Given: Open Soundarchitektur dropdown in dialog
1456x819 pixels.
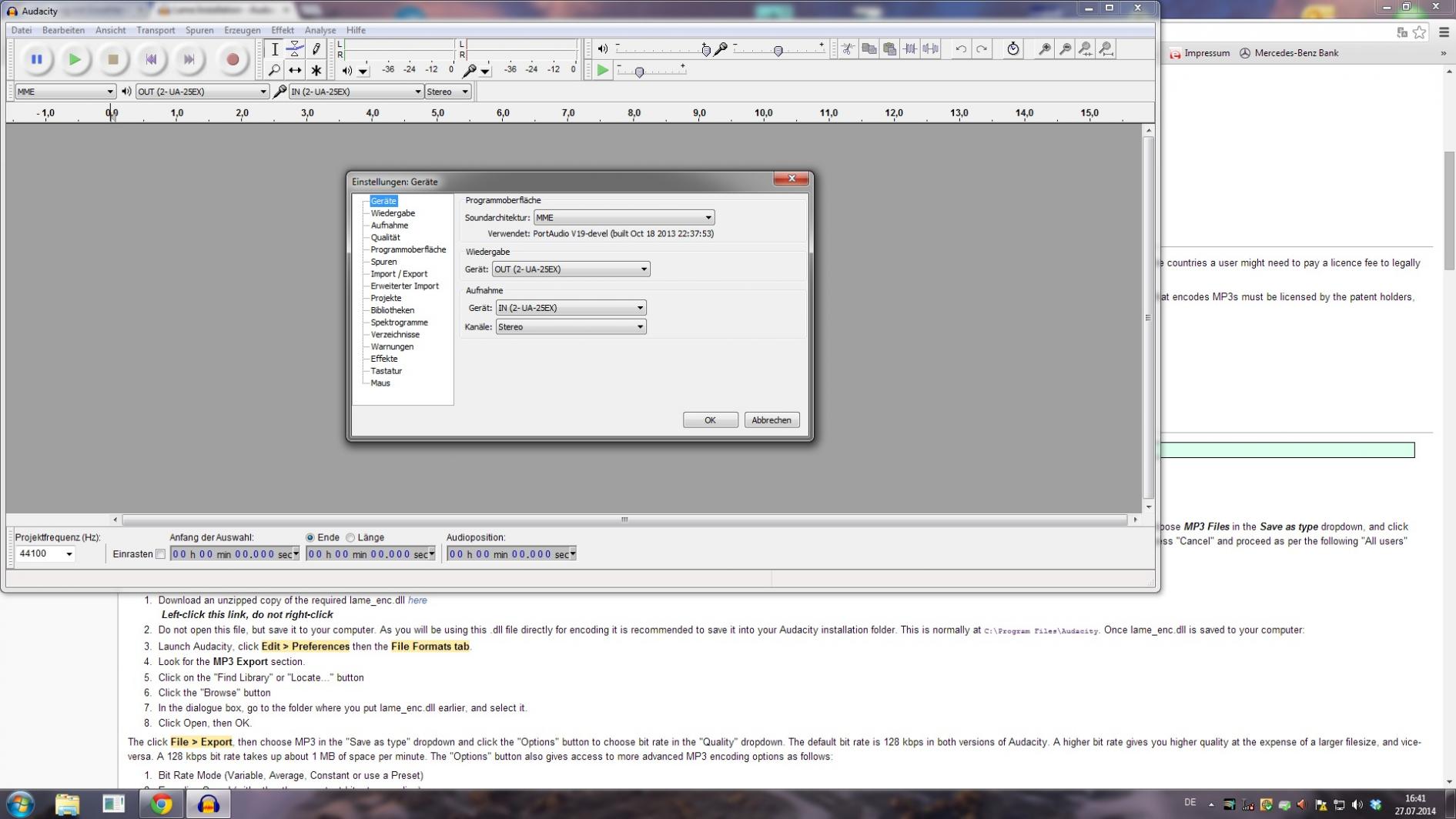Looking at the screenshot, I should pos(624,218).
